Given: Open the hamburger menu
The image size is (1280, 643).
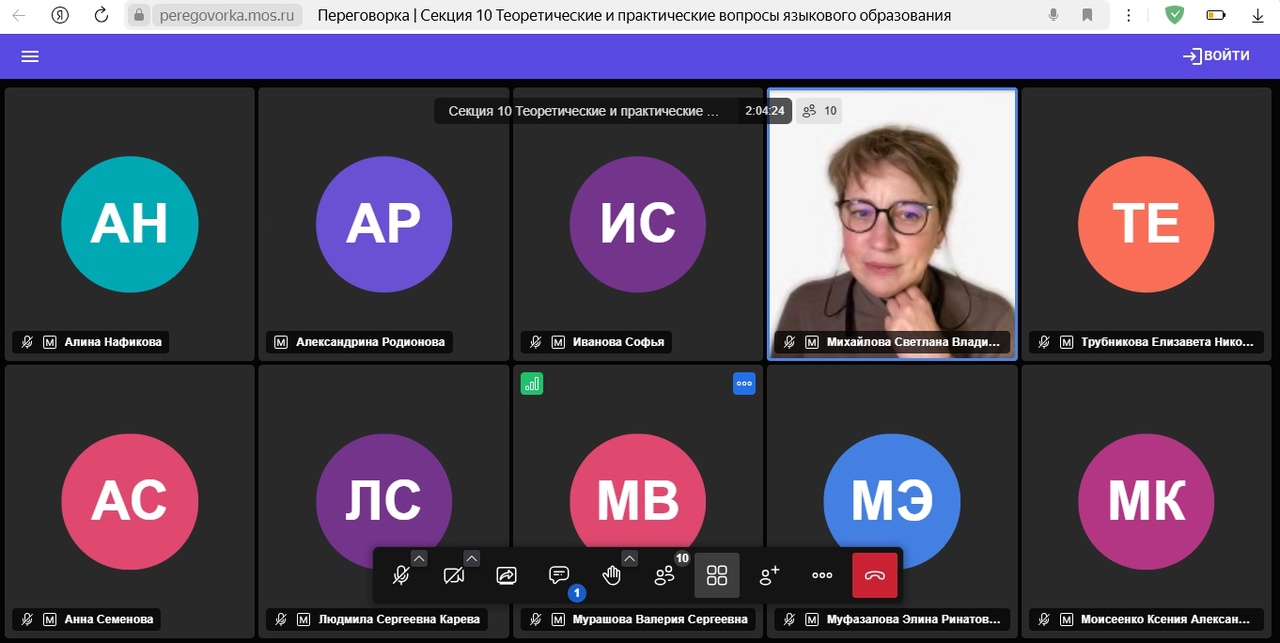Looking at the screenshot, I should (x=30, y=56).
